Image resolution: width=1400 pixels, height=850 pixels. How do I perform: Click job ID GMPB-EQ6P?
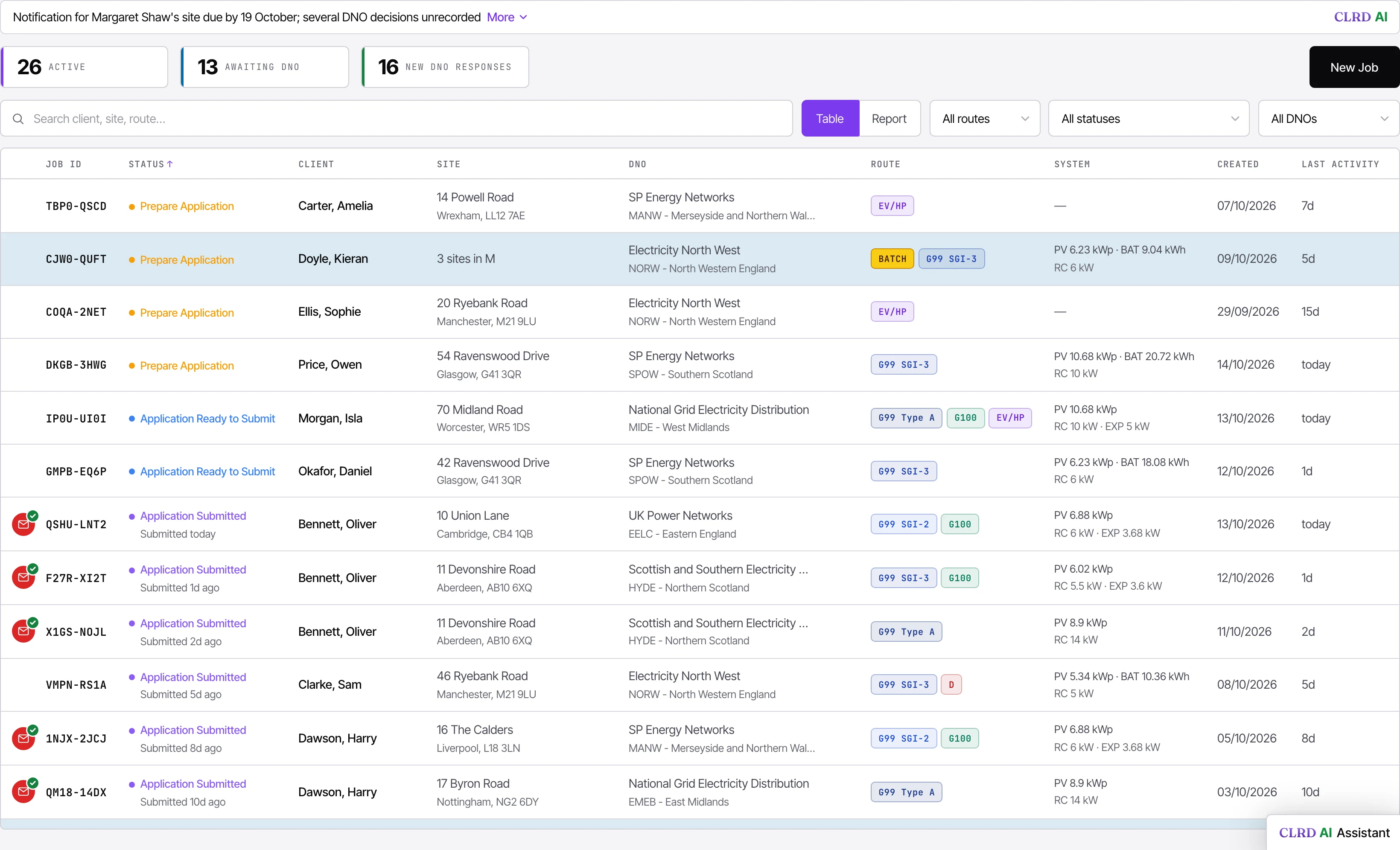coord(76,472)
